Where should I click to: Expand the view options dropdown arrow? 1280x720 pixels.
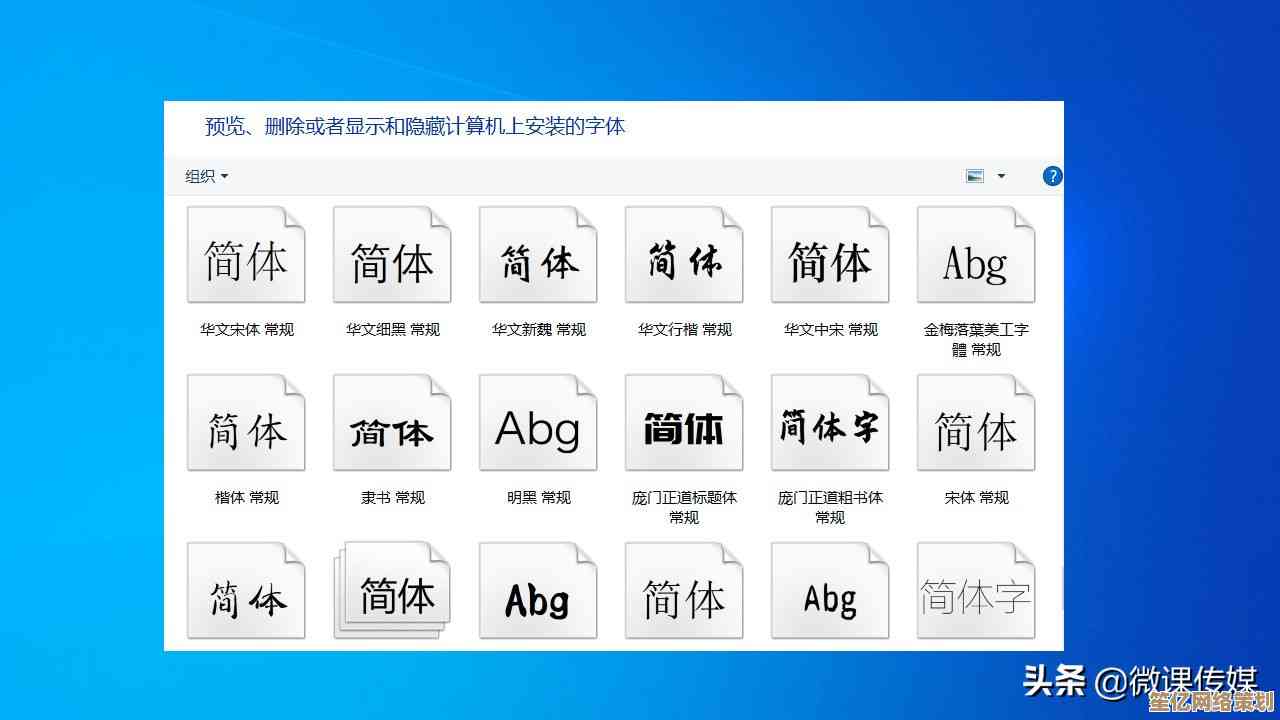(1001, 176)
